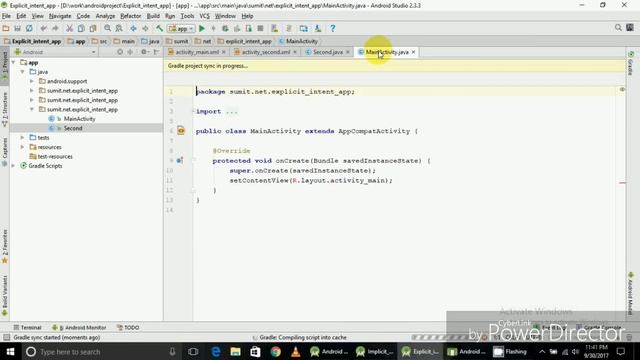Open the Navigate menu

coord(60,16)
